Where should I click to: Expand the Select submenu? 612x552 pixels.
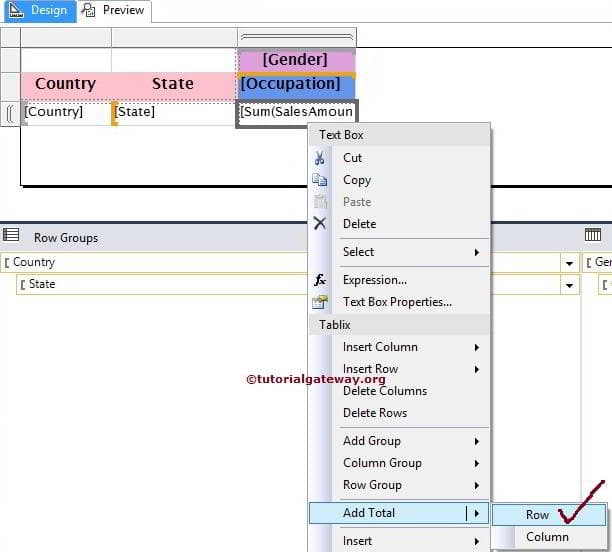point(399,252)
